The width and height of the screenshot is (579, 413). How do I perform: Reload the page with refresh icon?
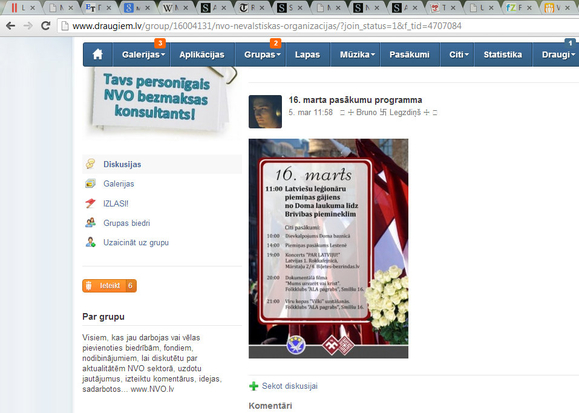45,25
